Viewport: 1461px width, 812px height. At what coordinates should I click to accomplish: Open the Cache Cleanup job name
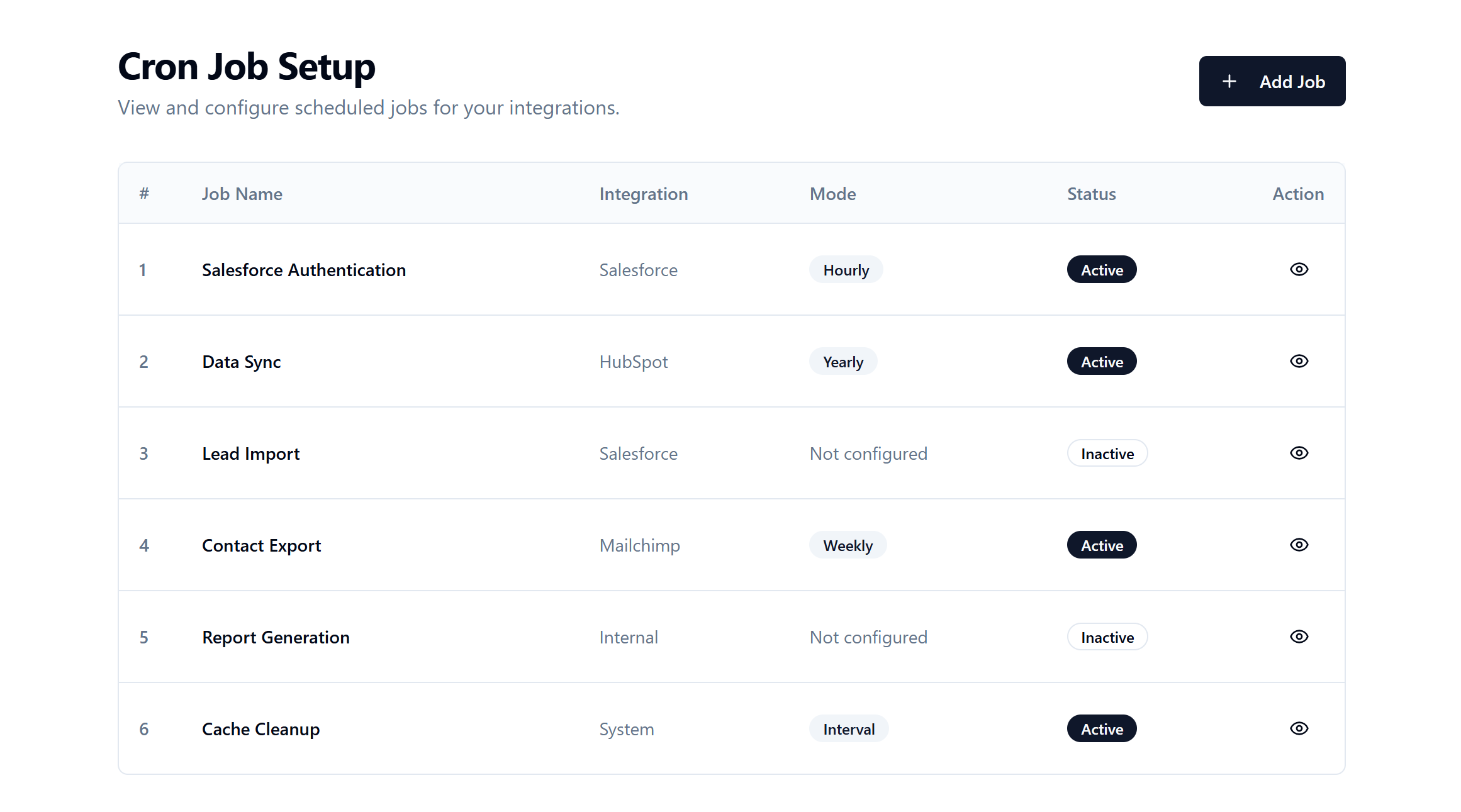(260, 729)
